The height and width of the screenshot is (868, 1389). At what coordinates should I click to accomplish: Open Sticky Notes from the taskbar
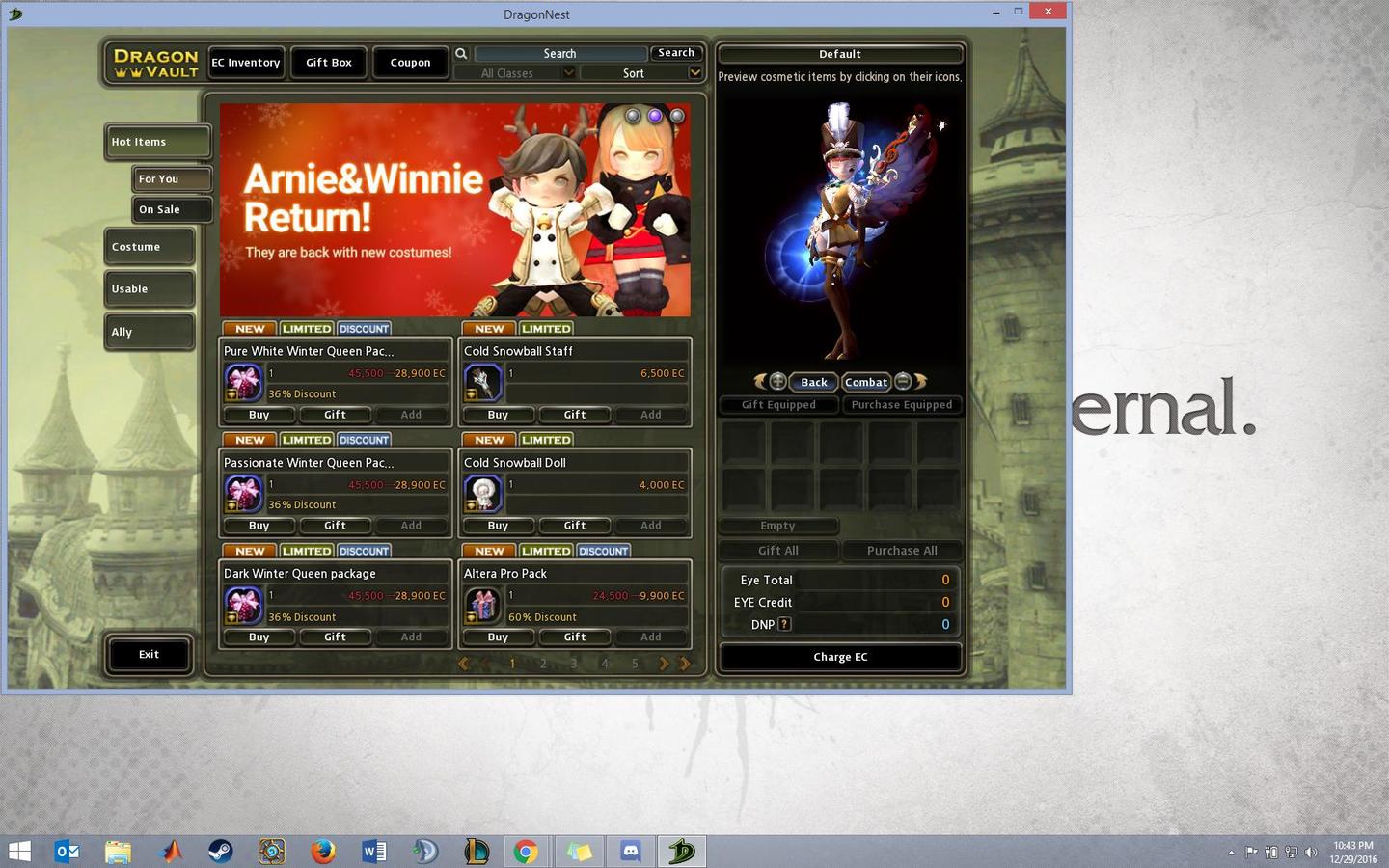click(579, 852)
